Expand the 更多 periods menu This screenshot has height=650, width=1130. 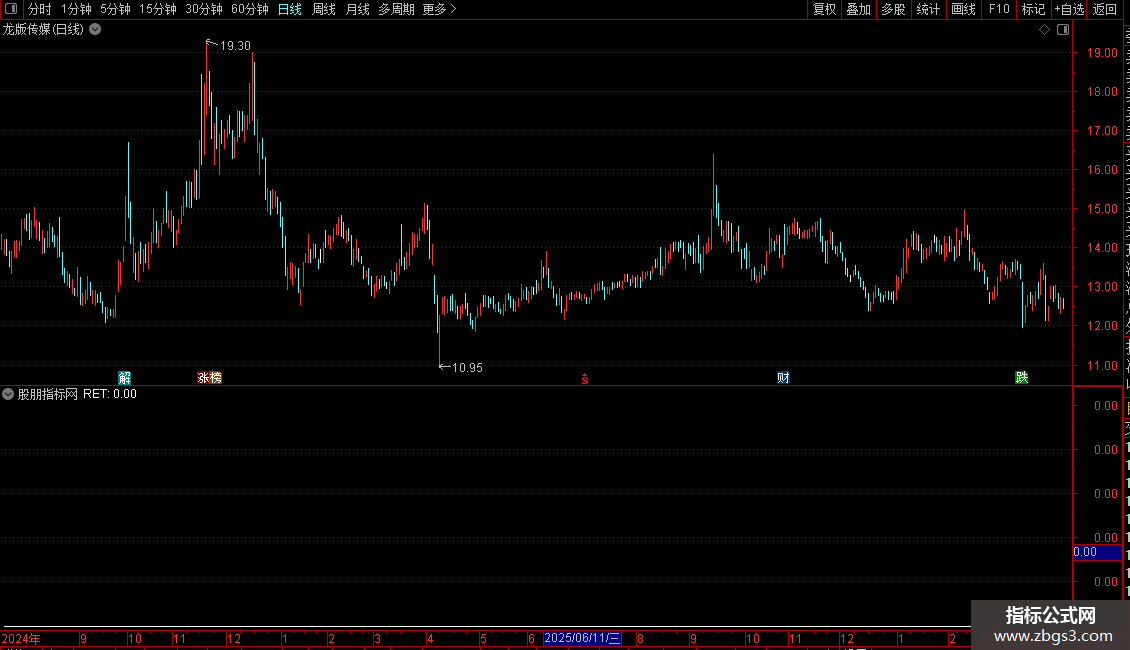point(439,9)
